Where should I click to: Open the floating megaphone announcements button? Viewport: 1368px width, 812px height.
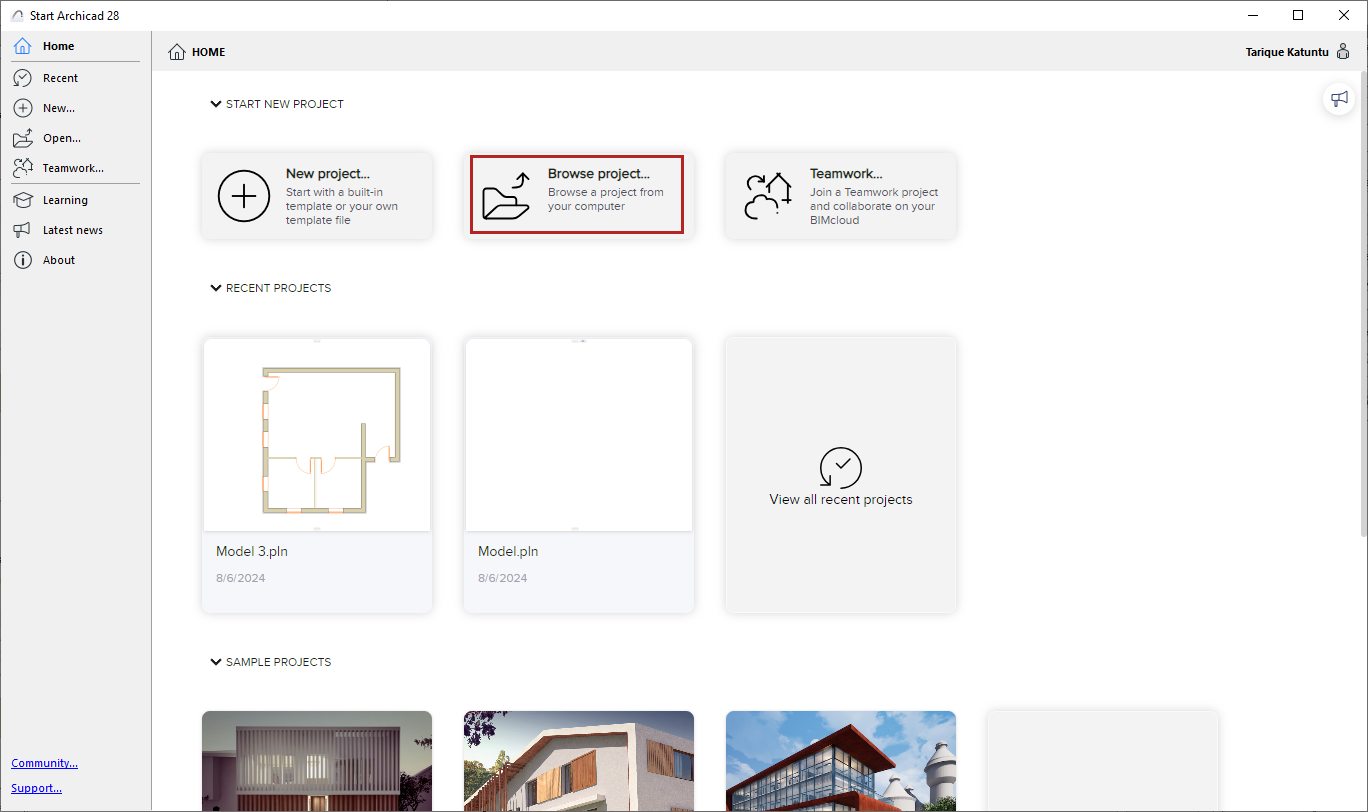(x=1339, y=98)
